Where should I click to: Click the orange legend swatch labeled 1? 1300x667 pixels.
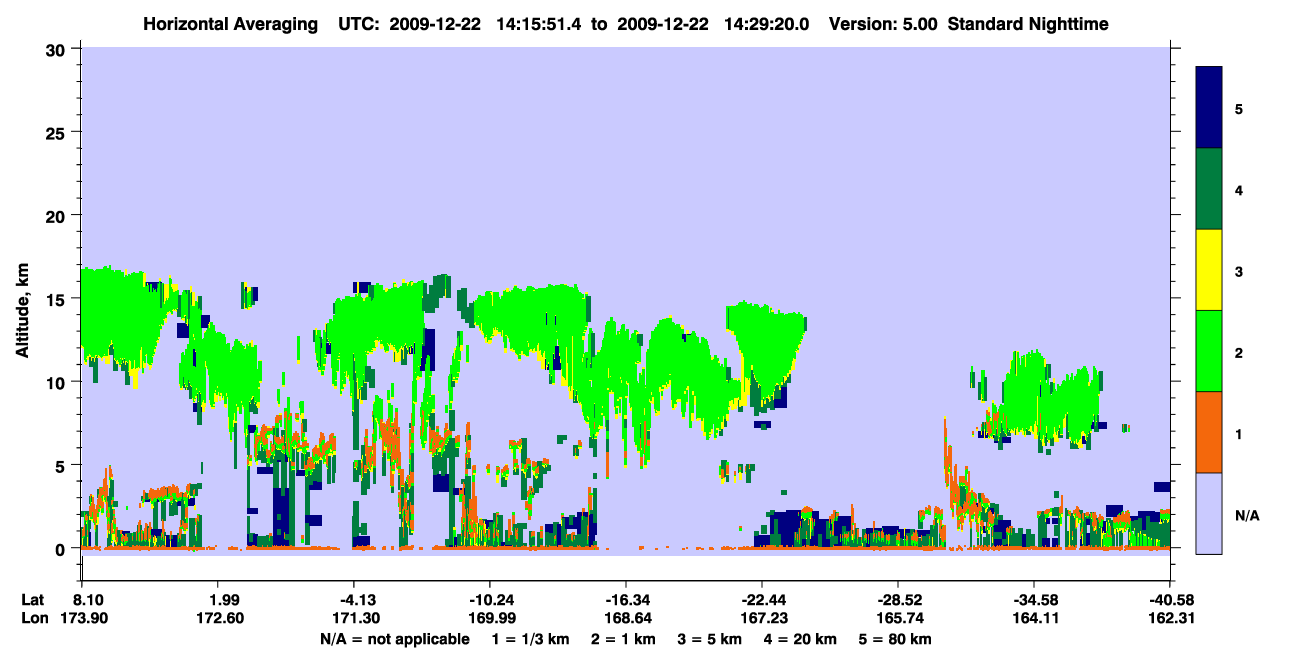pos(1209,432)
